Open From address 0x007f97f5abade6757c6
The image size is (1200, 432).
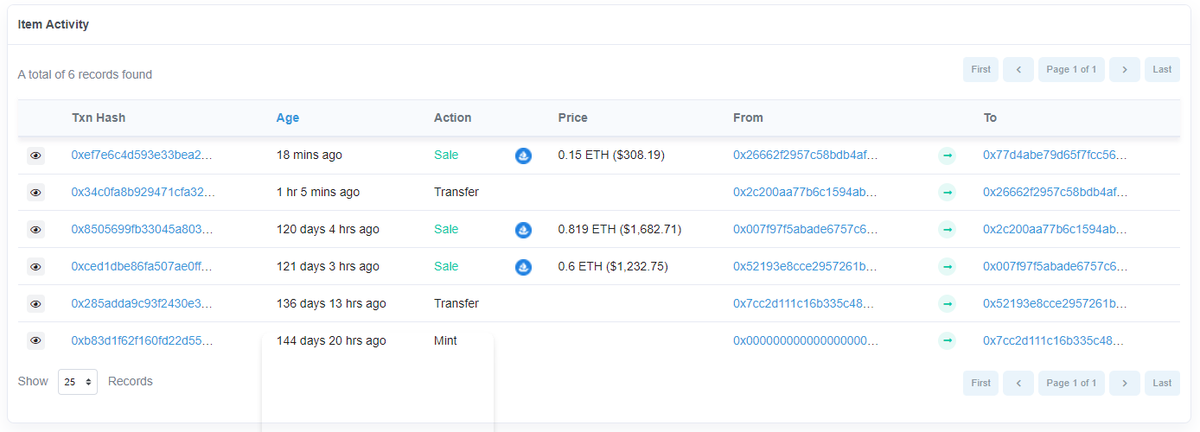click(x=806, y=230)
